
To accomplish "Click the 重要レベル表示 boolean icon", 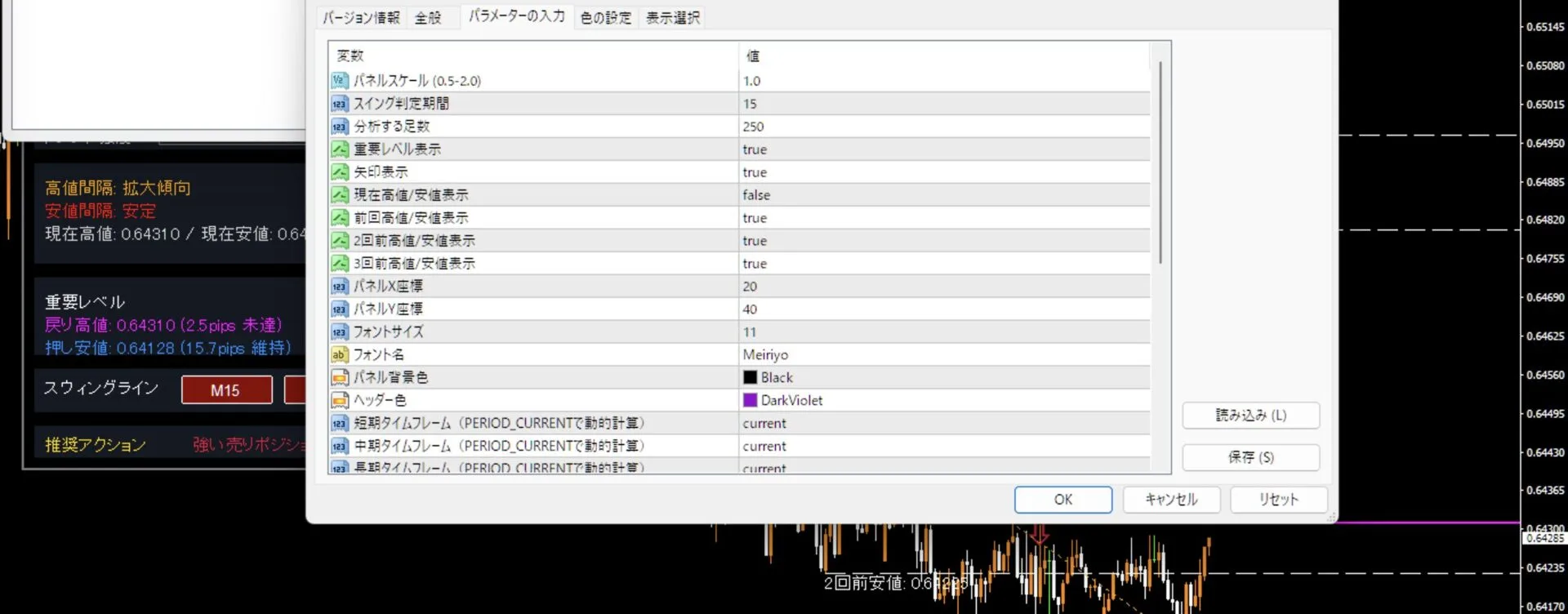I will tap(339, 149).
